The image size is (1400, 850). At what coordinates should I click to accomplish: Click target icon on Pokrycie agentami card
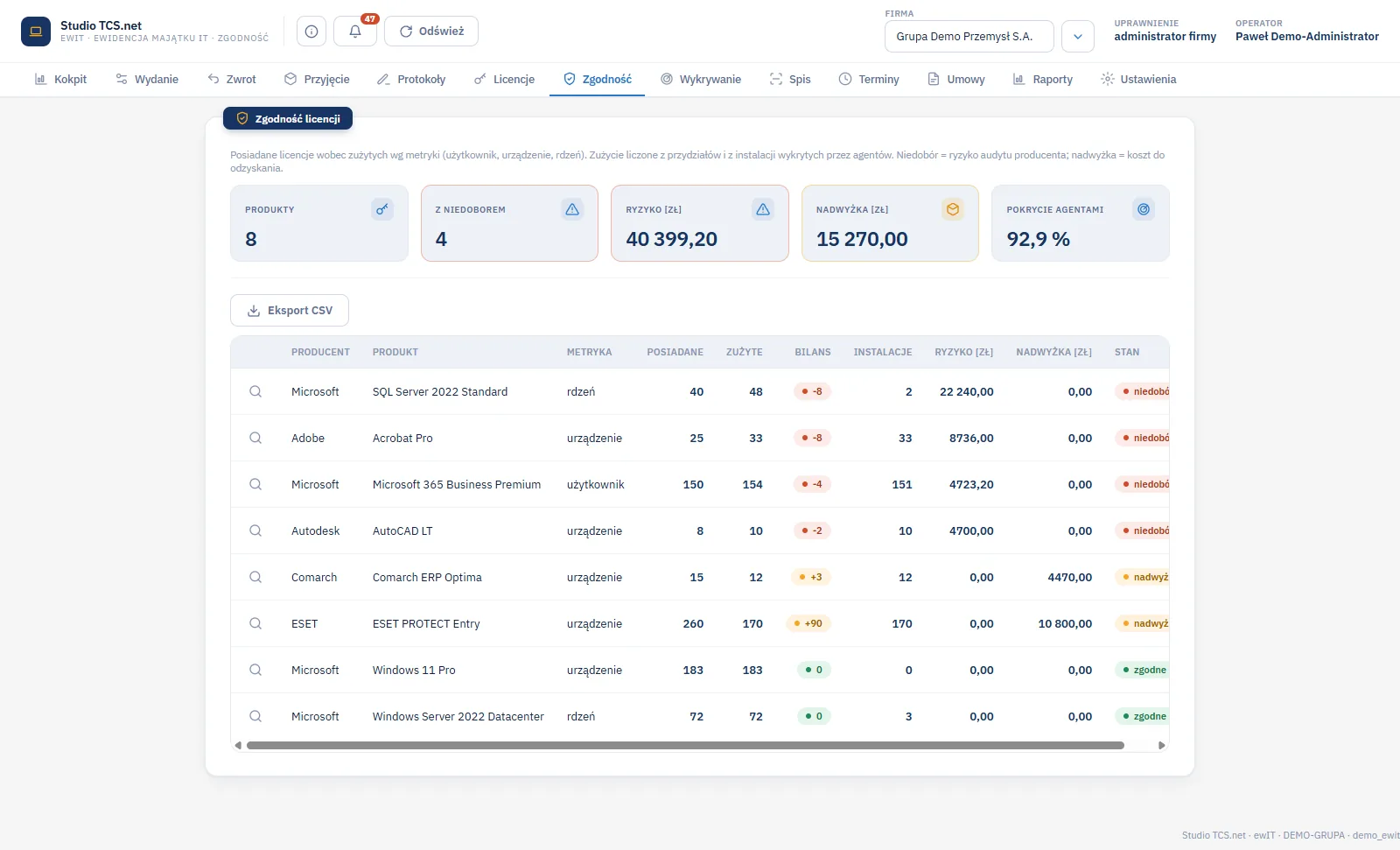(1144, 209)
